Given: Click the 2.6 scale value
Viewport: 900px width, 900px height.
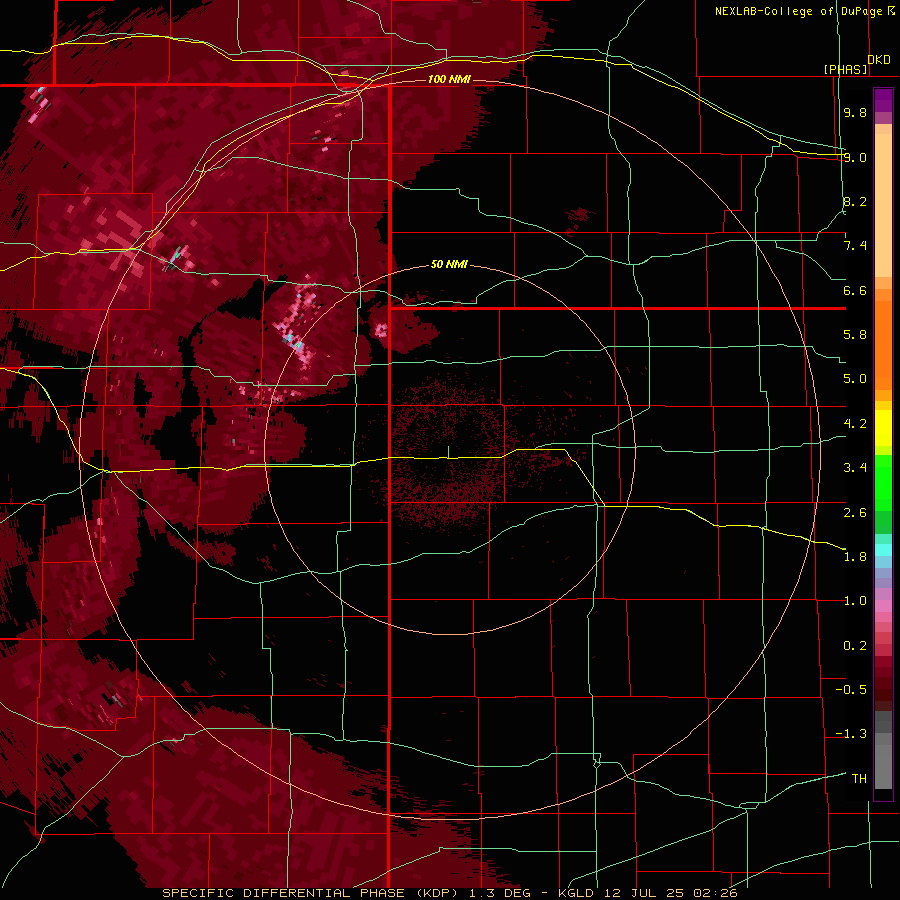Looking at the screenshot, I should tap(855, 513).
